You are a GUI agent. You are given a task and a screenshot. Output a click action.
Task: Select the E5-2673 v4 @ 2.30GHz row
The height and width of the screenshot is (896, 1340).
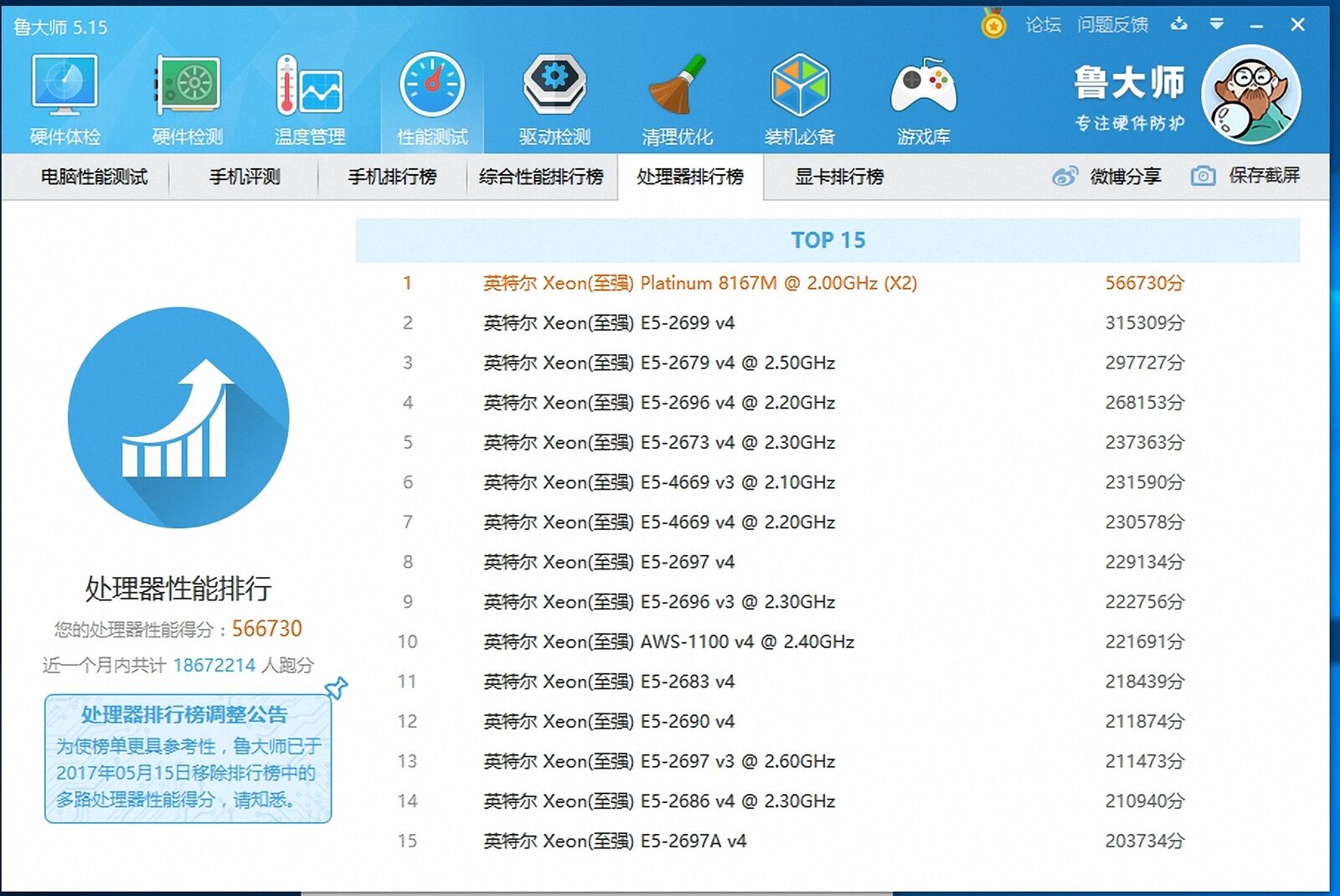[827, 442]
